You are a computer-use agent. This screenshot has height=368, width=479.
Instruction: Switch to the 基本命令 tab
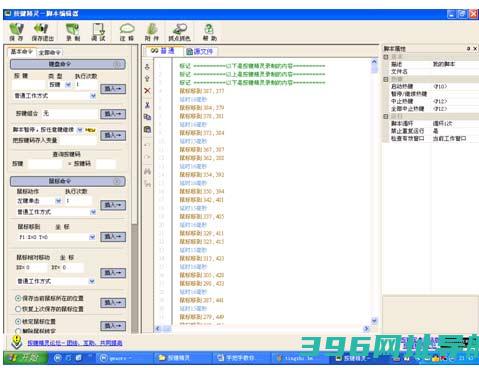tap(22, 52)
